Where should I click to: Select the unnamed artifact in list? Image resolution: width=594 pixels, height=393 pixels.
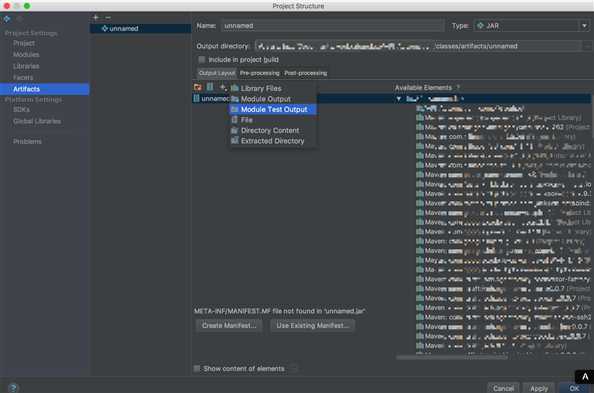[x=141, y=28]
